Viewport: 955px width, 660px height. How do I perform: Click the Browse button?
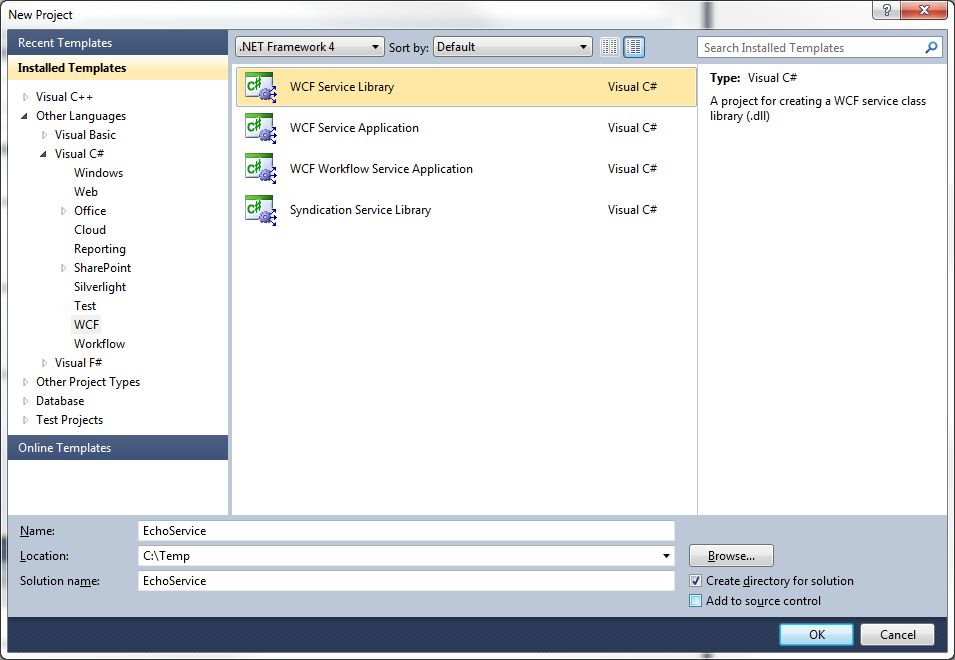pyautogui.click(x=730, y=555)
